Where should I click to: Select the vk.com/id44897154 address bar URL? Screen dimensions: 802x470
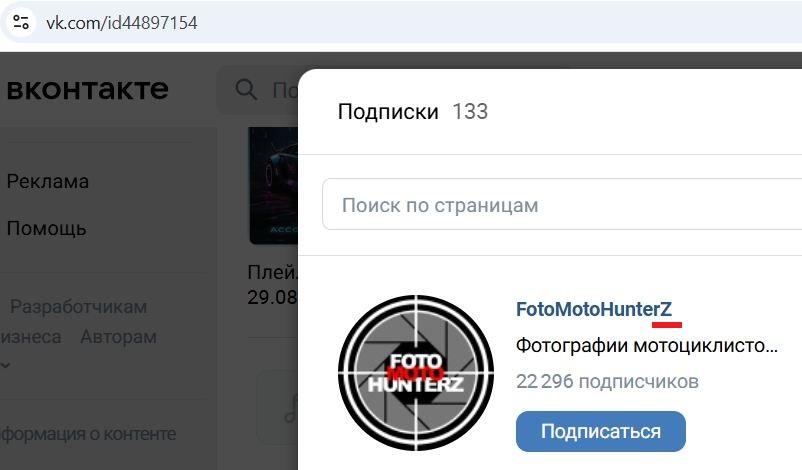(x=122, y=23)
